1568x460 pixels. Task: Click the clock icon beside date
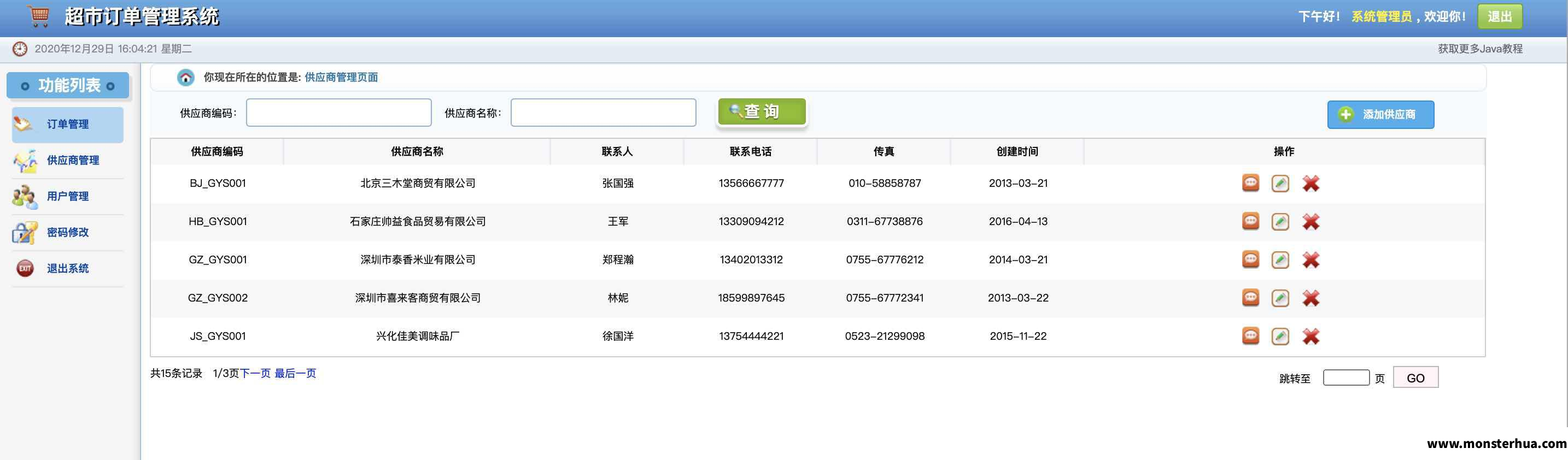coord(20,49)
